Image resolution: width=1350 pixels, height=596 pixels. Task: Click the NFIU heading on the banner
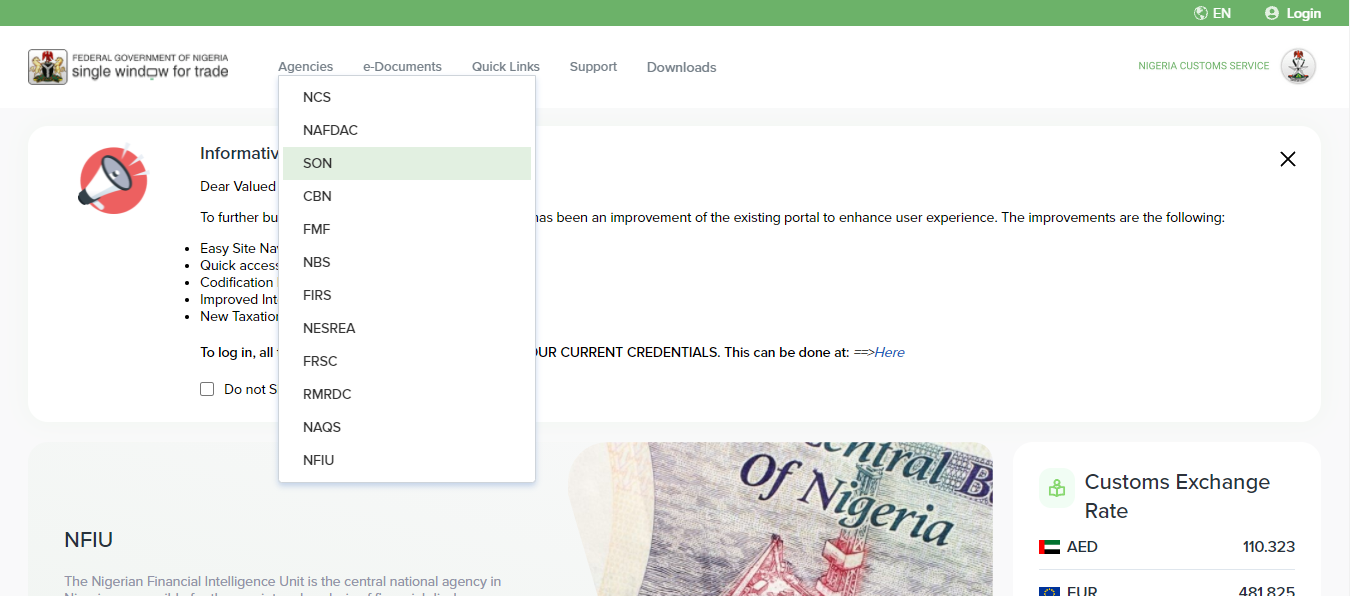click(89, 540)
